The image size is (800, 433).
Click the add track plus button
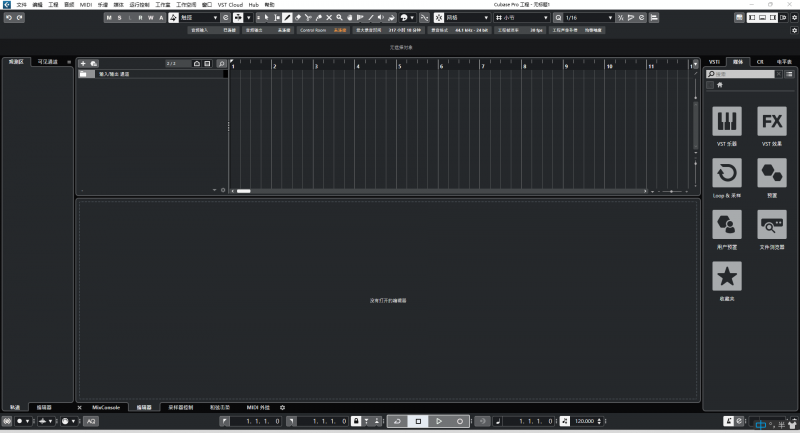pos(83,63)
